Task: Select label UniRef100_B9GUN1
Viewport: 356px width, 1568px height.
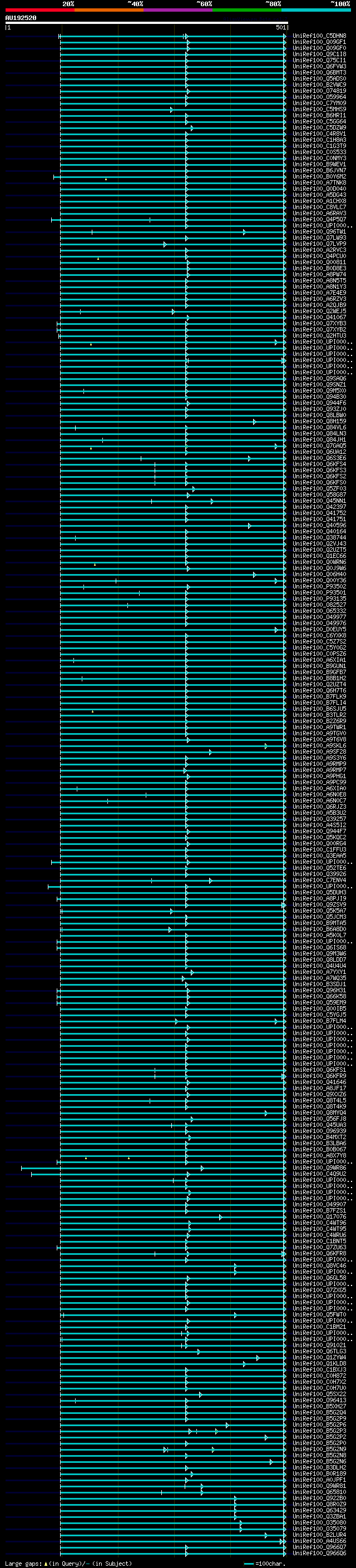Action: click(x=319, y=666)
